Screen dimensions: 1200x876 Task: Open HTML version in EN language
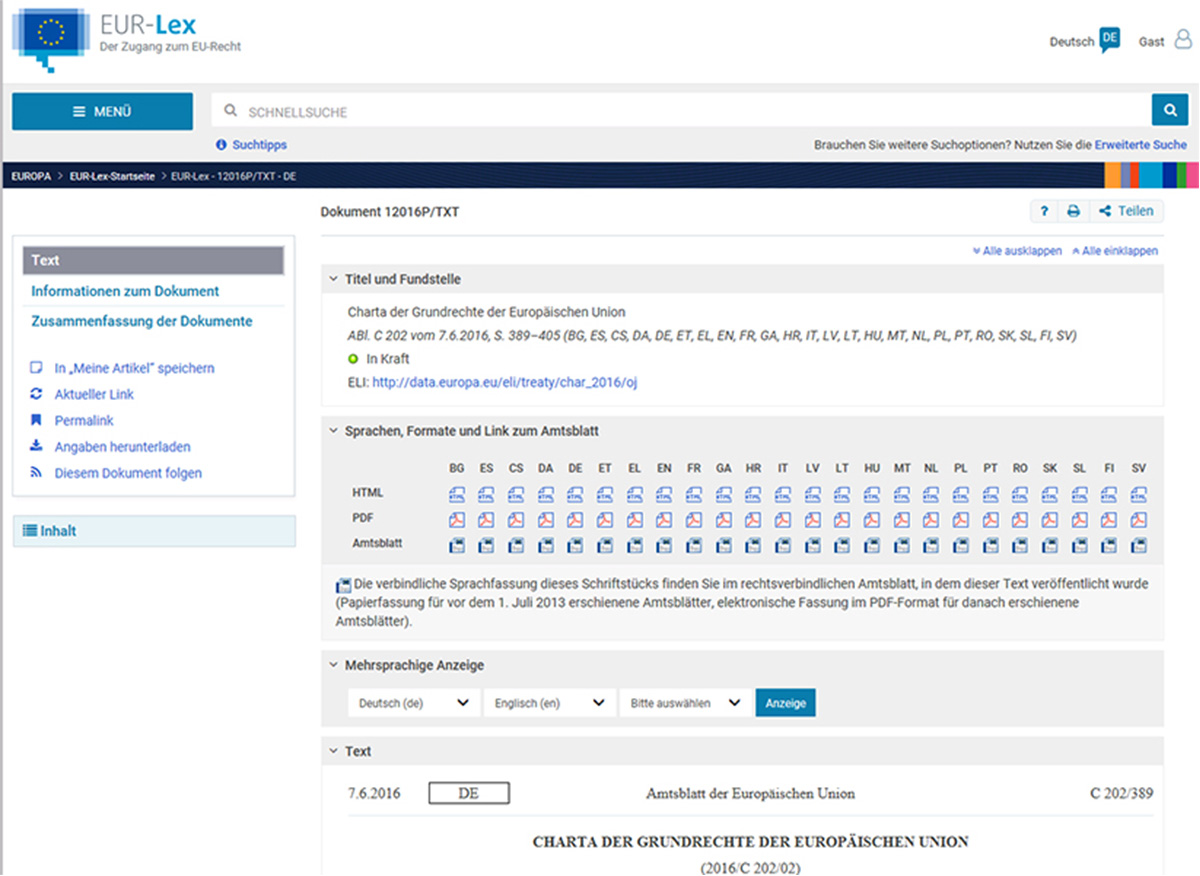click(664, 494)
